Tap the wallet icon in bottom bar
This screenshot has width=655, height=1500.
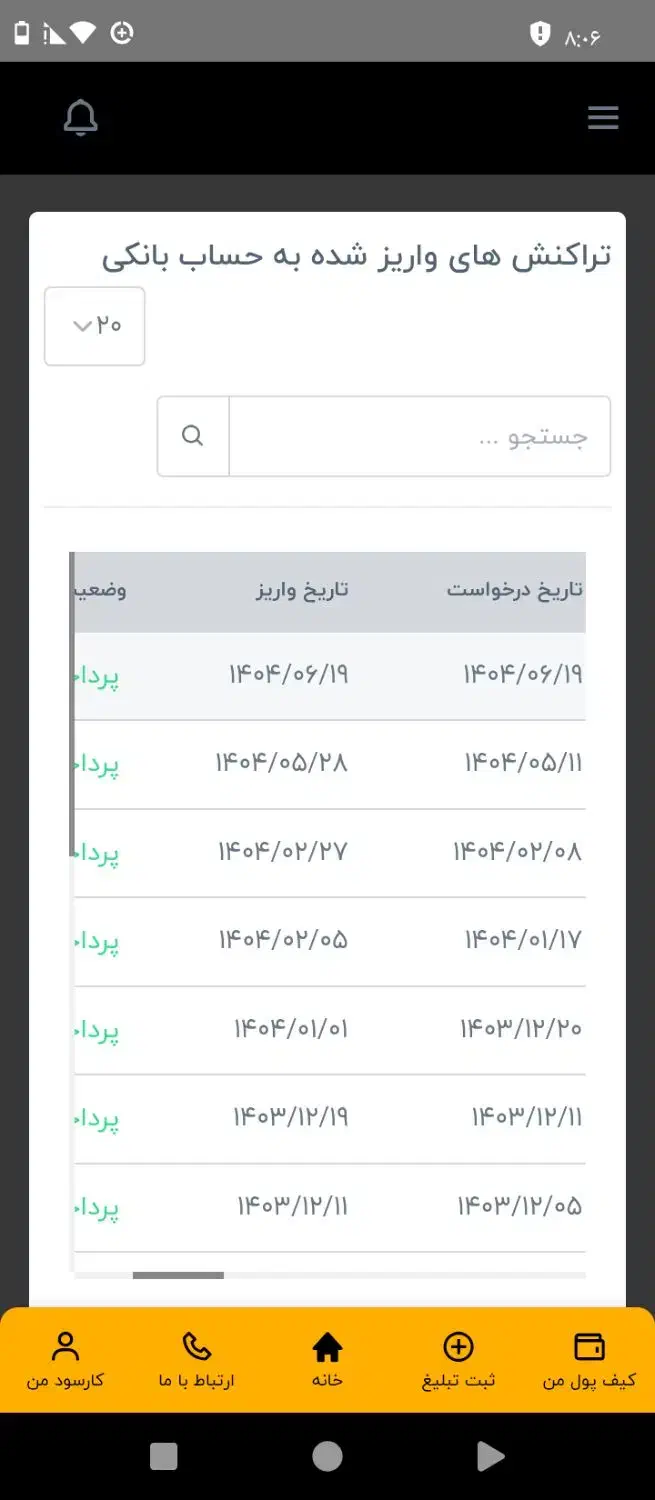589,1346
